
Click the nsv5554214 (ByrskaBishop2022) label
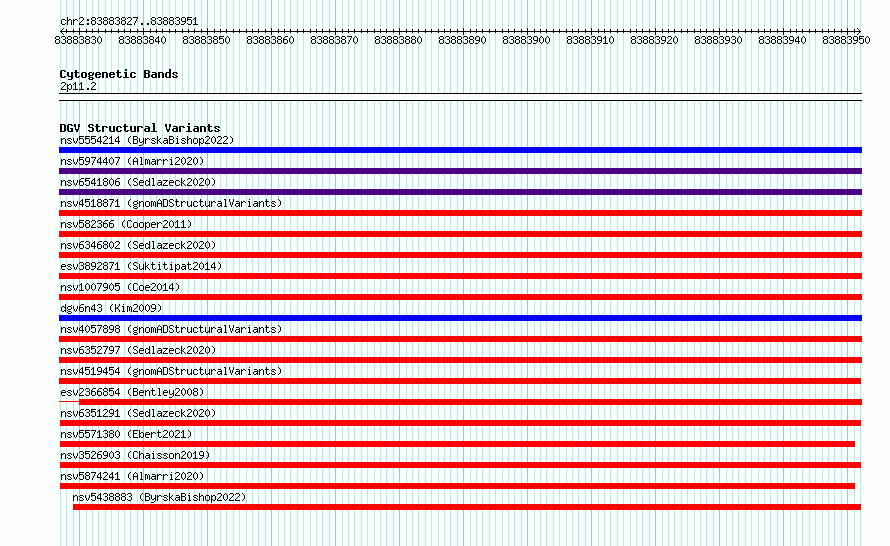click(147, 140)
